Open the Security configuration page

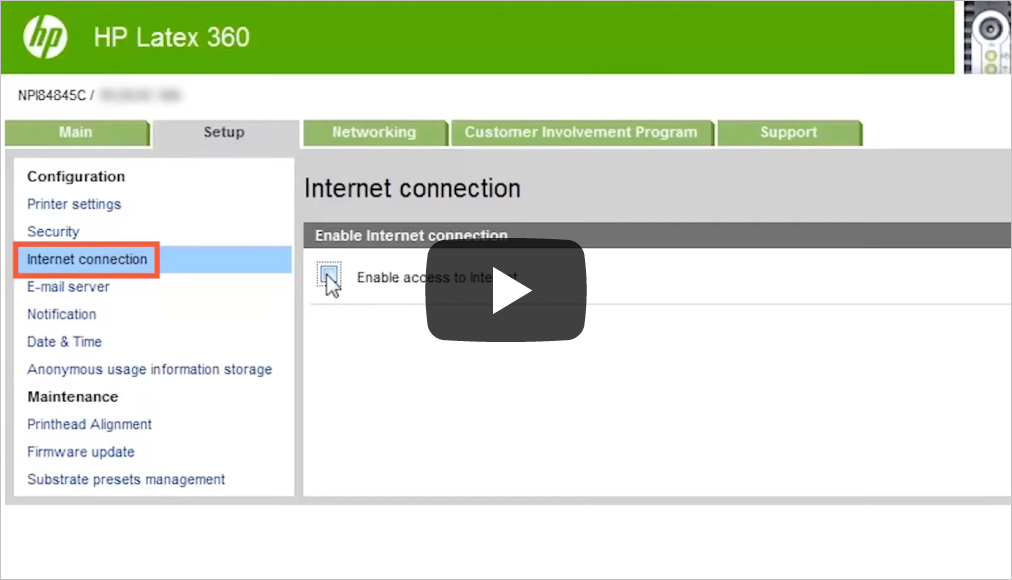pos(53,232)
